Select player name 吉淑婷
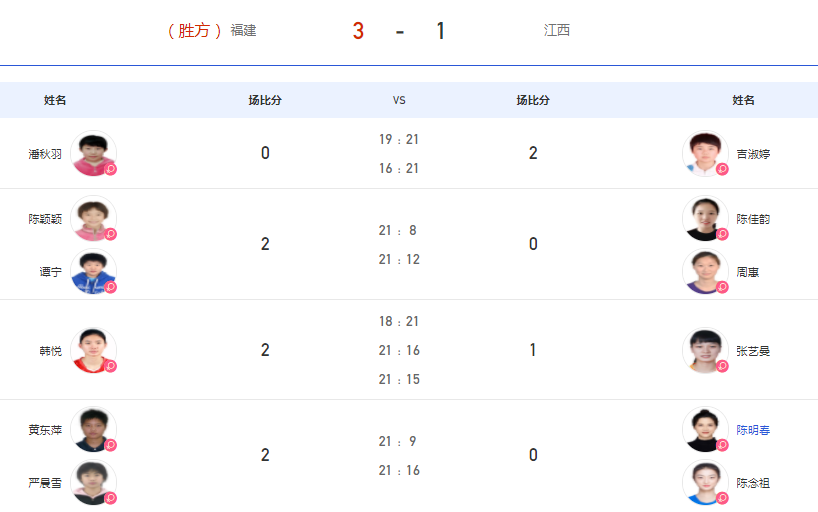 [x=753, y=154]
